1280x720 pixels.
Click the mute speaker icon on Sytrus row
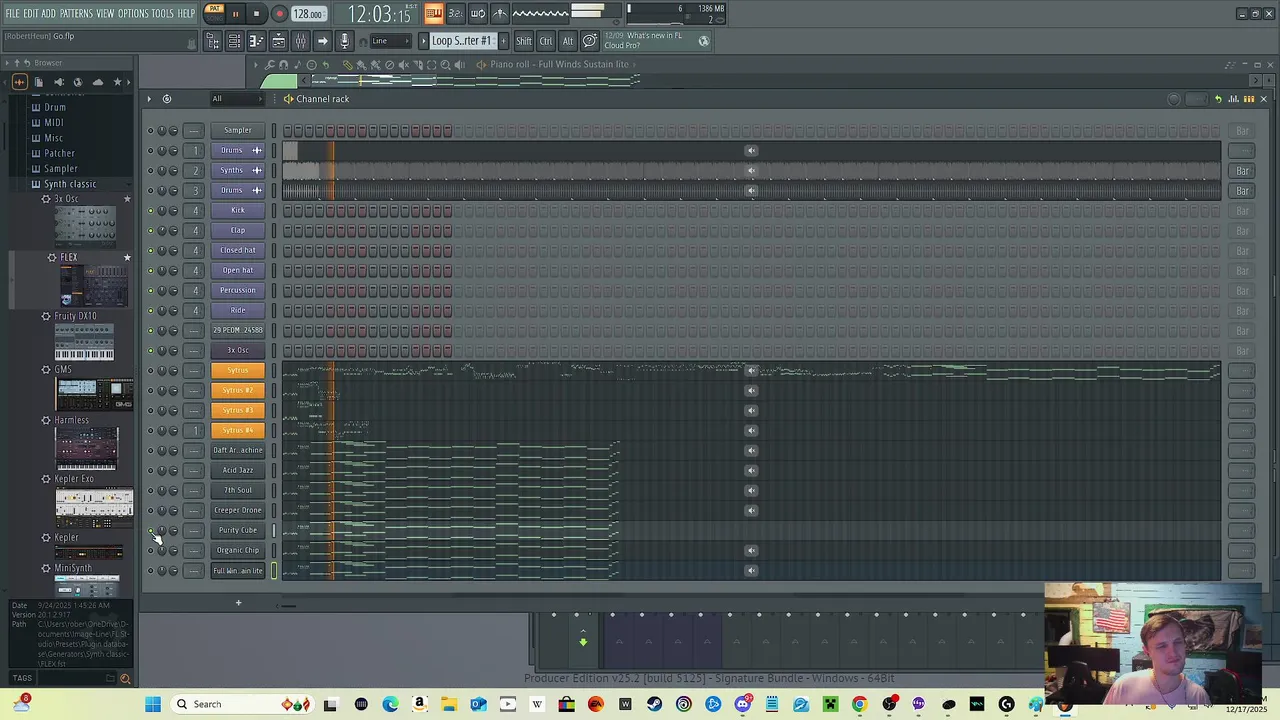point(751,370)
